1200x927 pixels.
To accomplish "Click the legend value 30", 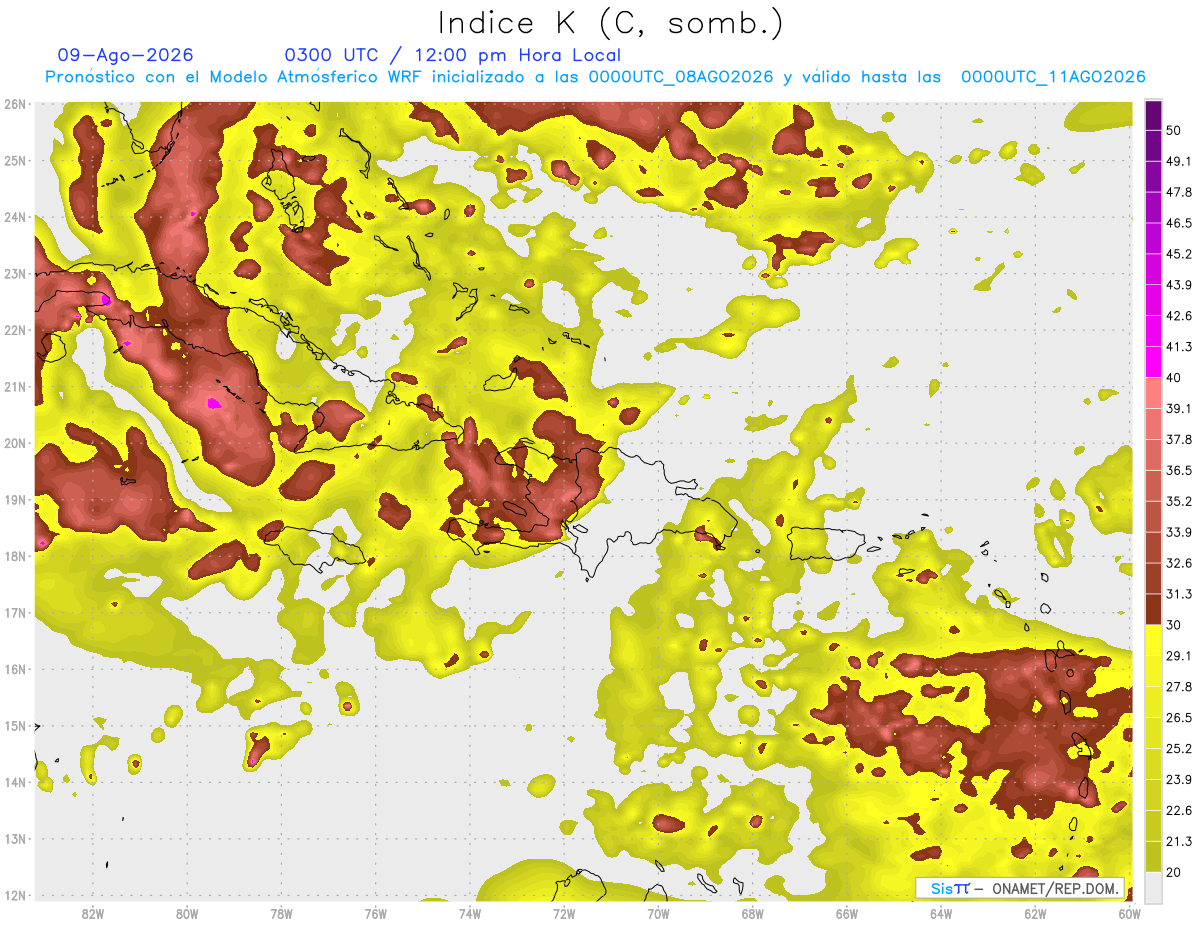I will (1175, 625).
